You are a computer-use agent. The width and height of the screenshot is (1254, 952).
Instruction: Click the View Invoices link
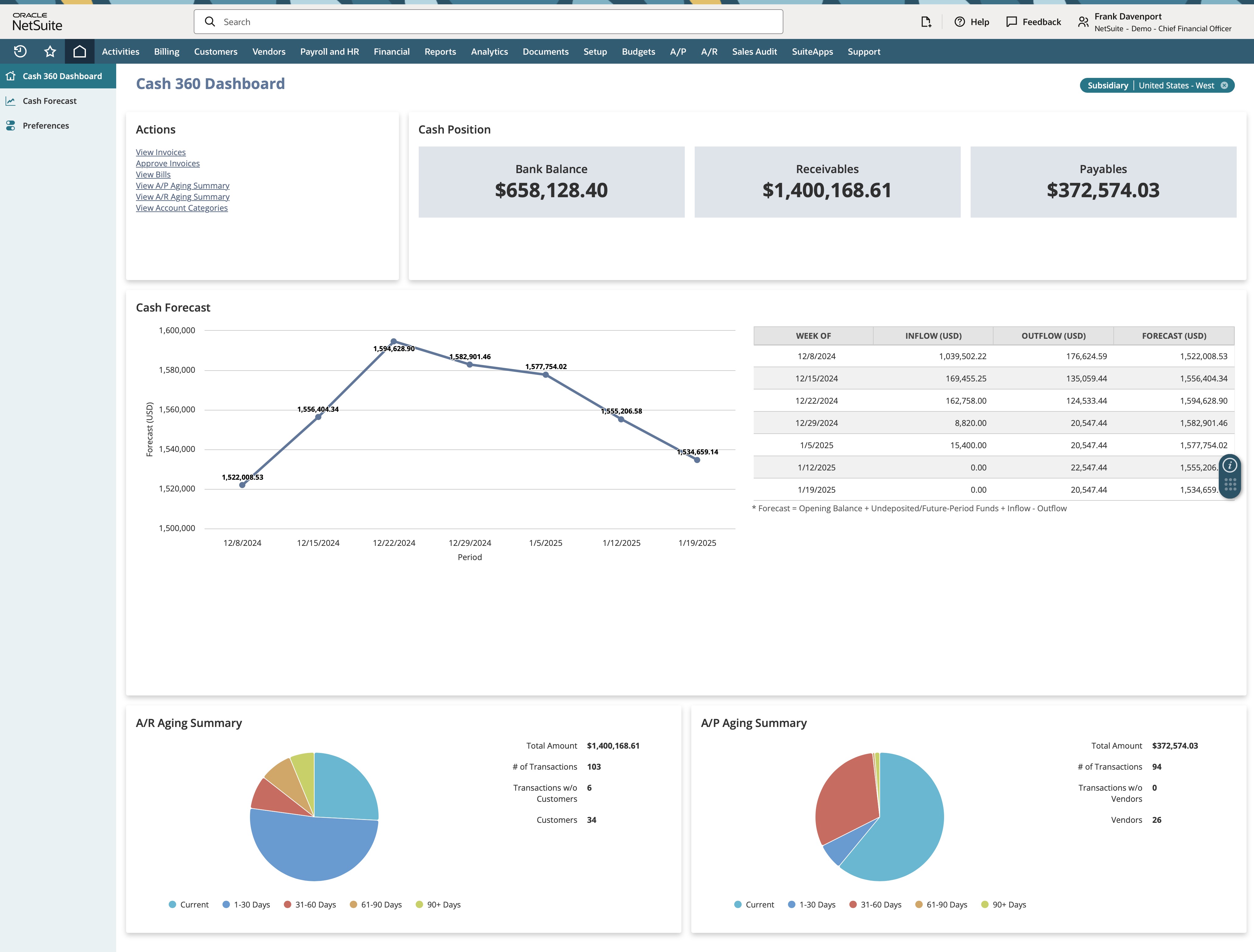tap(160, 152)
